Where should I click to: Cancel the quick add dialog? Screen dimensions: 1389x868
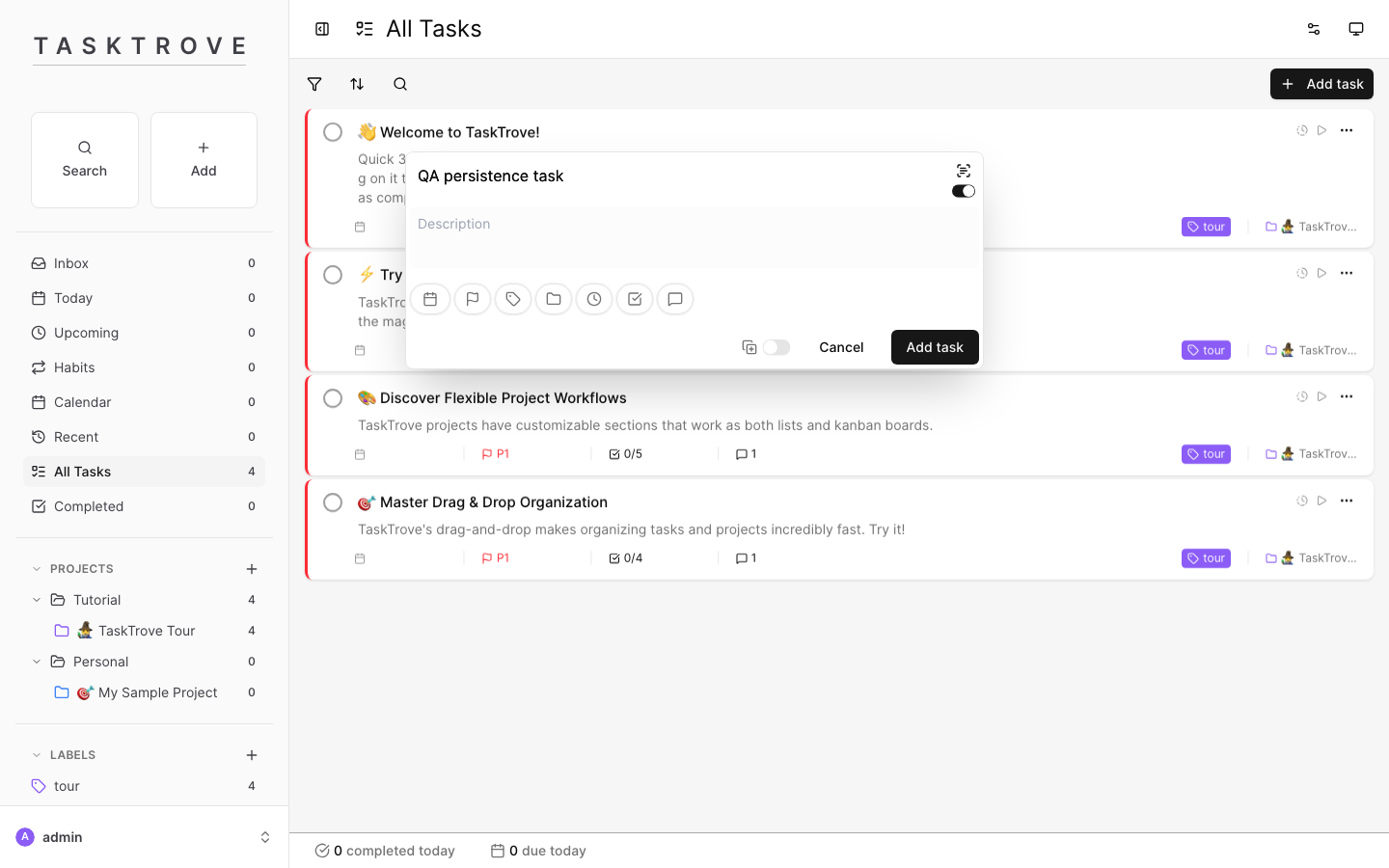click(x=841, y=347)
